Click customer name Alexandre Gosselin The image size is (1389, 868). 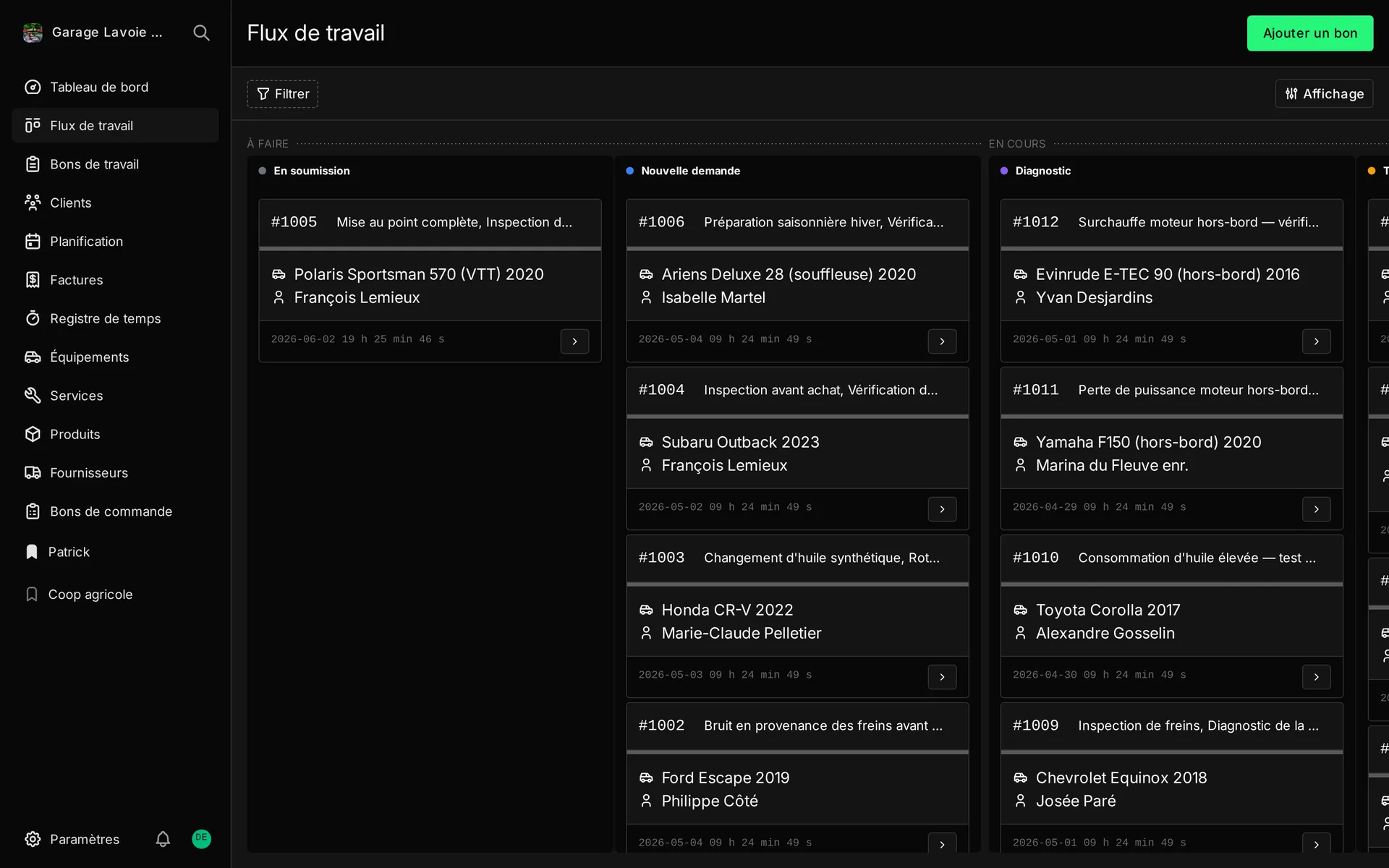pyautogui.click(x=1105, y=633)
